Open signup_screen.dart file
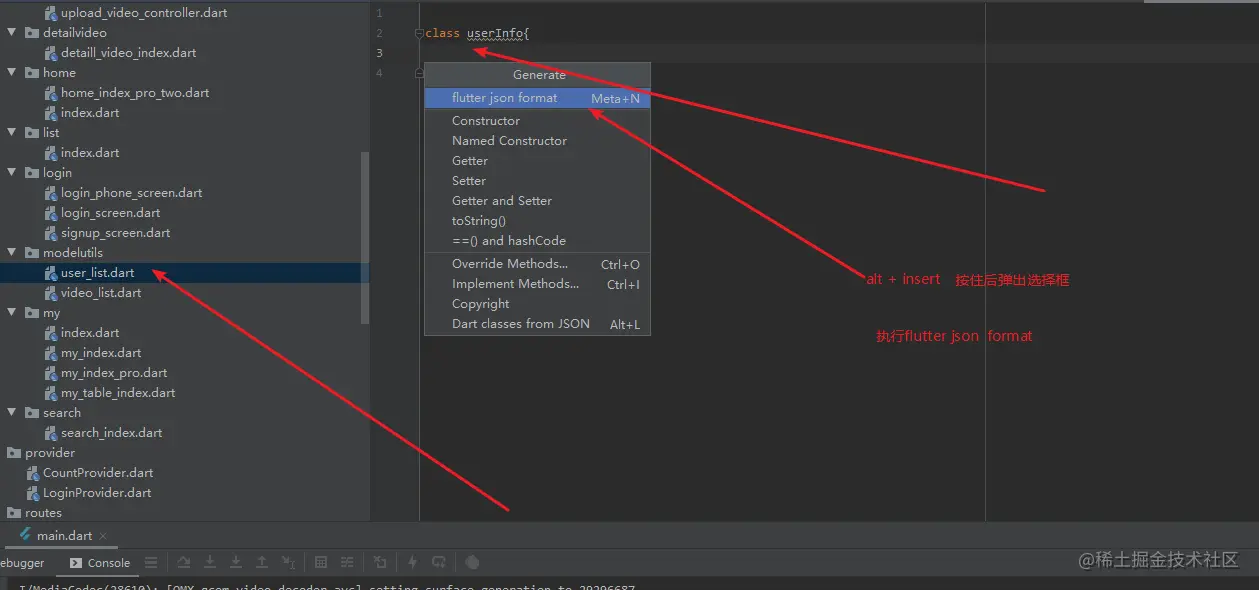The image size is (1259, 590). (115, 233)
